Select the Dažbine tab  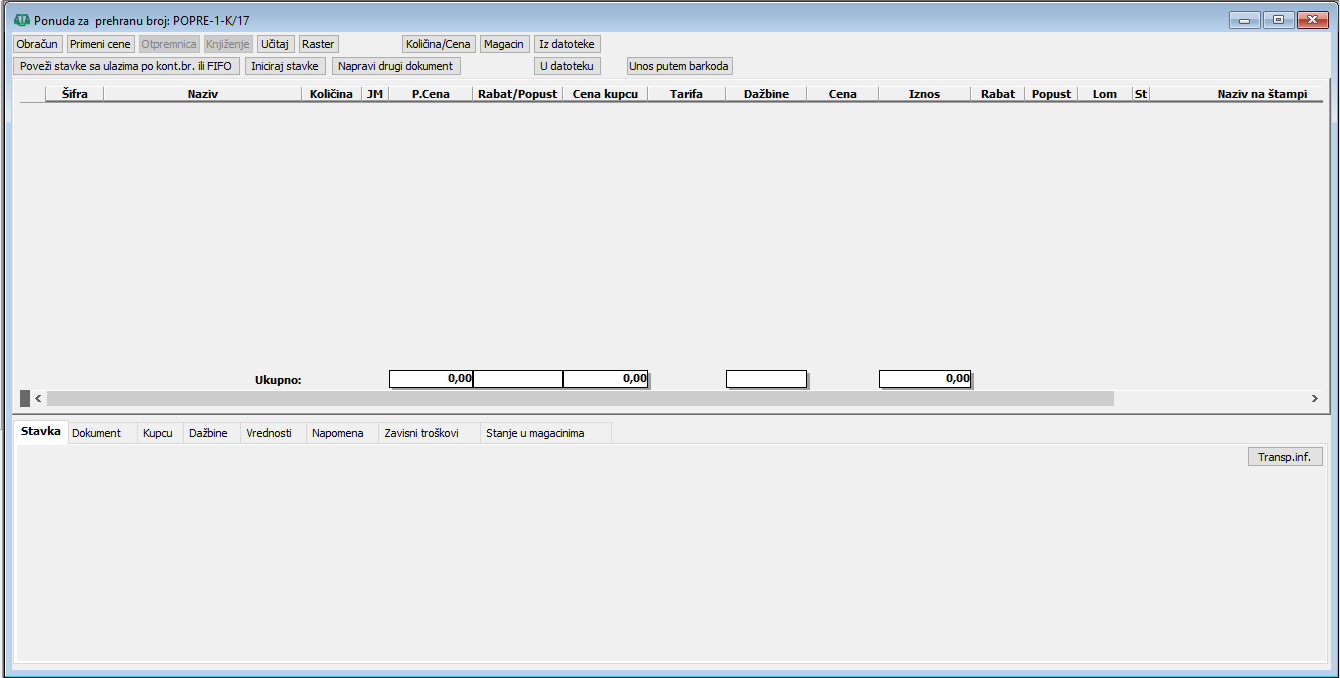click(208, 433)
